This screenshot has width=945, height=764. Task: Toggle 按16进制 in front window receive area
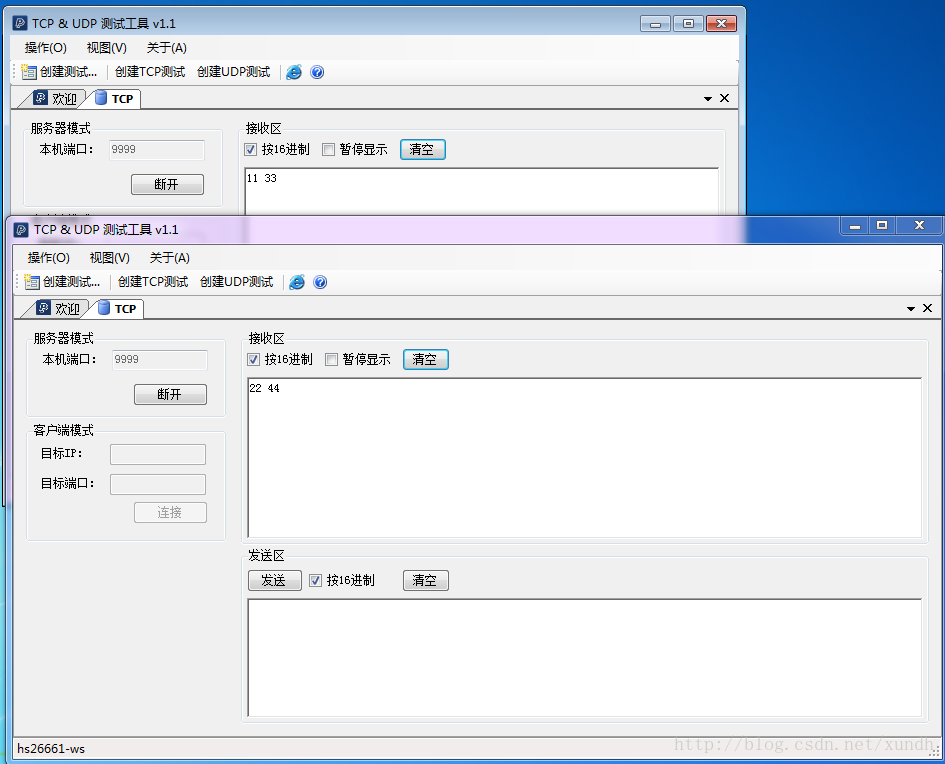pos(254,360)
